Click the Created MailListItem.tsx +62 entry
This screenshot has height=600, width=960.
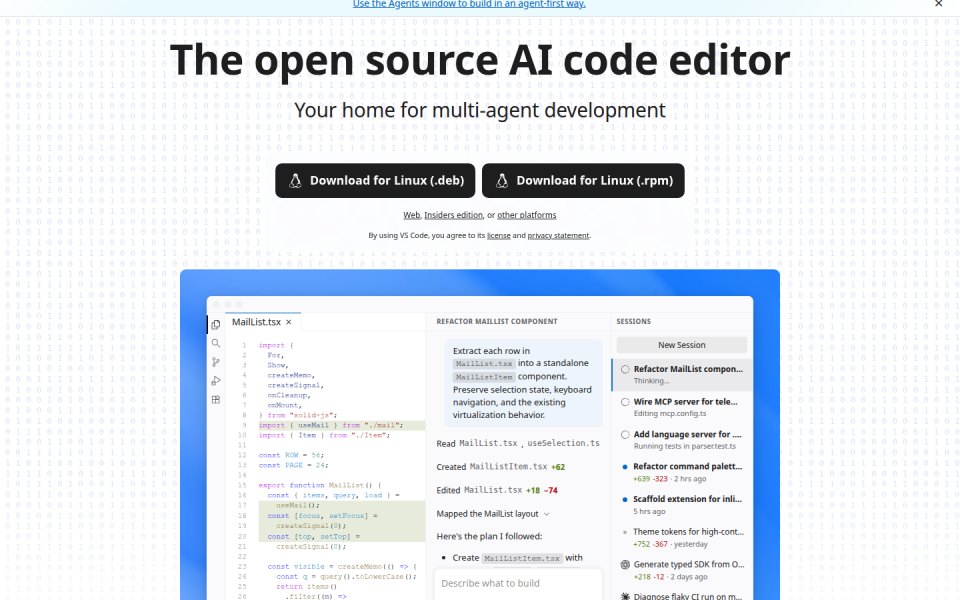tap(501, 467)
